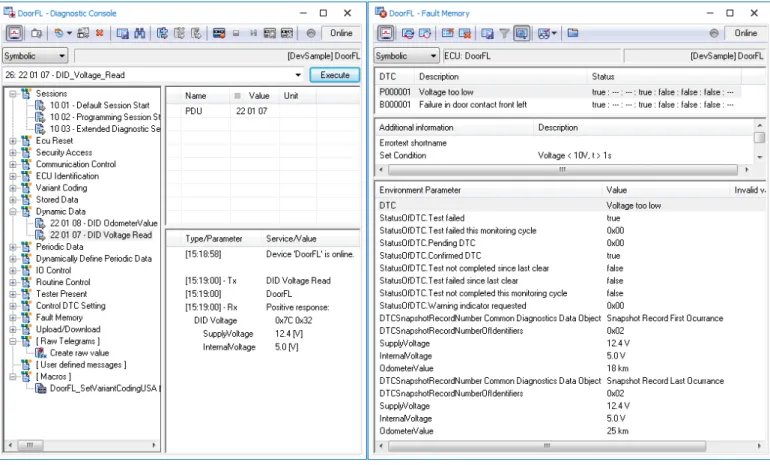
Task: Select 22 01 08 - DID OdometerValue
Action: coord(104,223)
